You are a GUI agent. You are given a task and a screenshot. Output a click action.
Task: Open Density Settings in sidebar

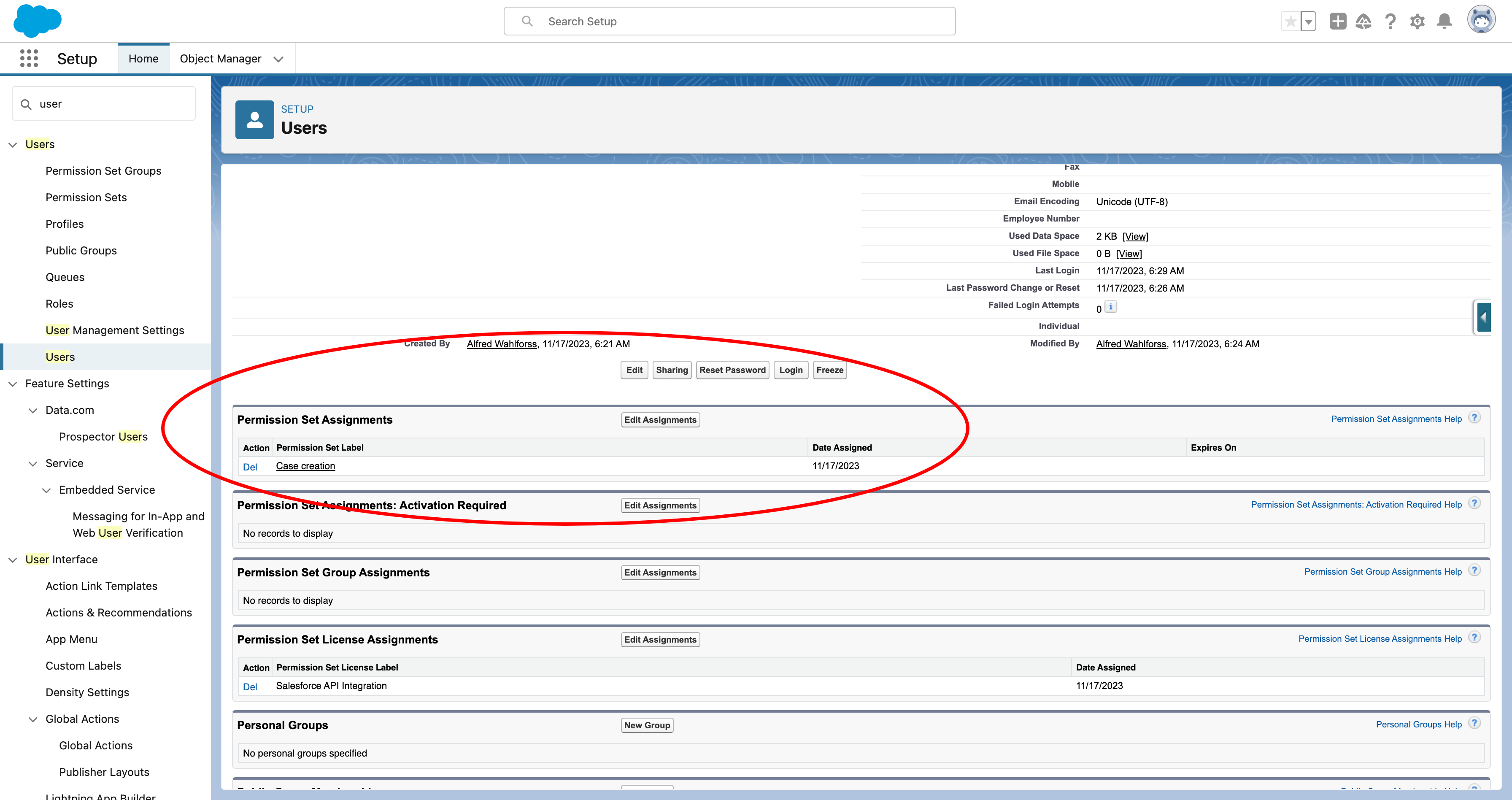pos(87,692)
